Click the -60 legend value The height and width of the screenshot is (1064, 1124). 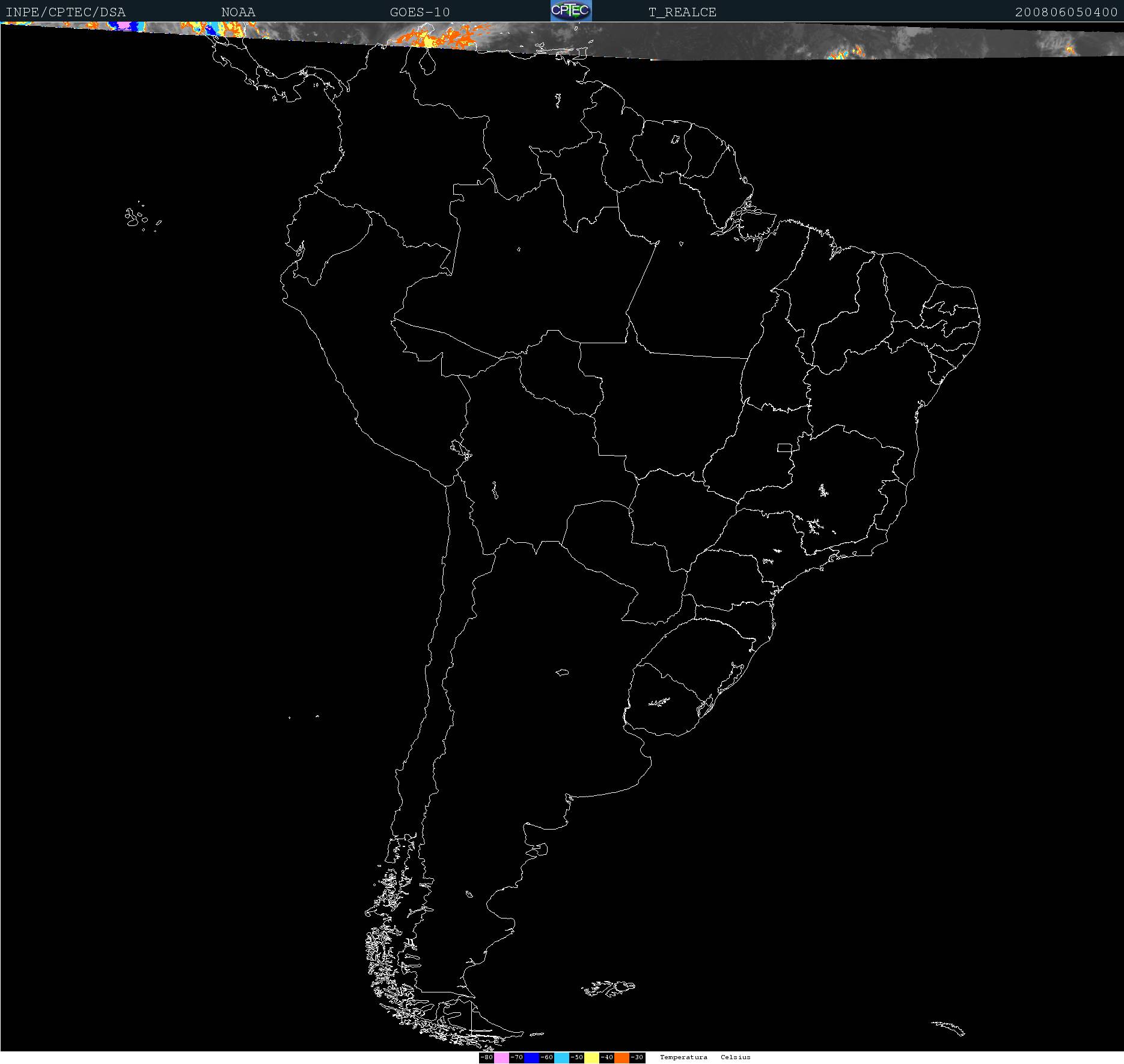547,1057
